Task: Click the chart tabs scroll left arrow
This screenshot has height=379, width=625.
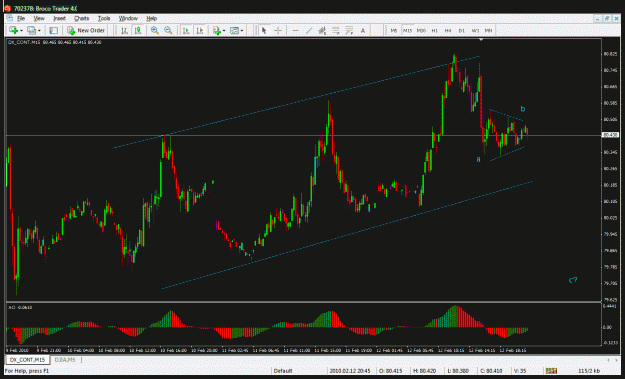Action: click(608, 360)
